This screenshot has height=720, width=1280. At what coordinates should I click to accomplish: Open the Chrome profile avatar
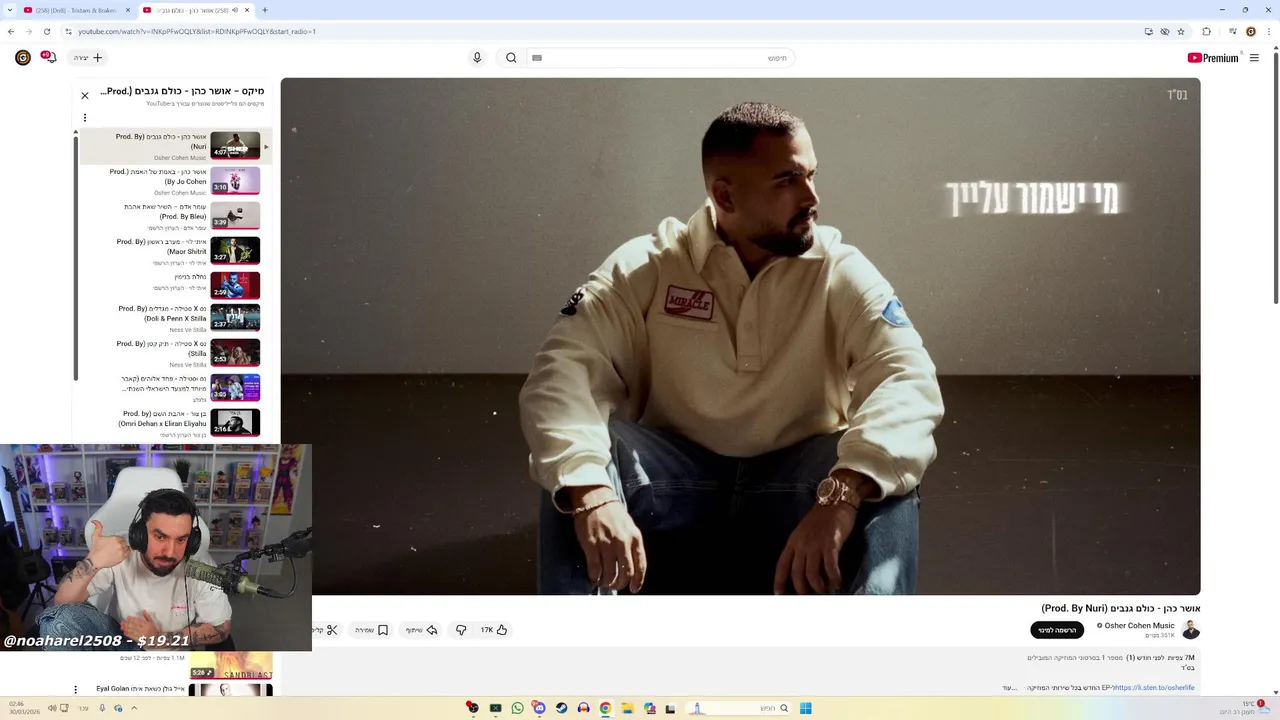click(x=1250, y=31)
